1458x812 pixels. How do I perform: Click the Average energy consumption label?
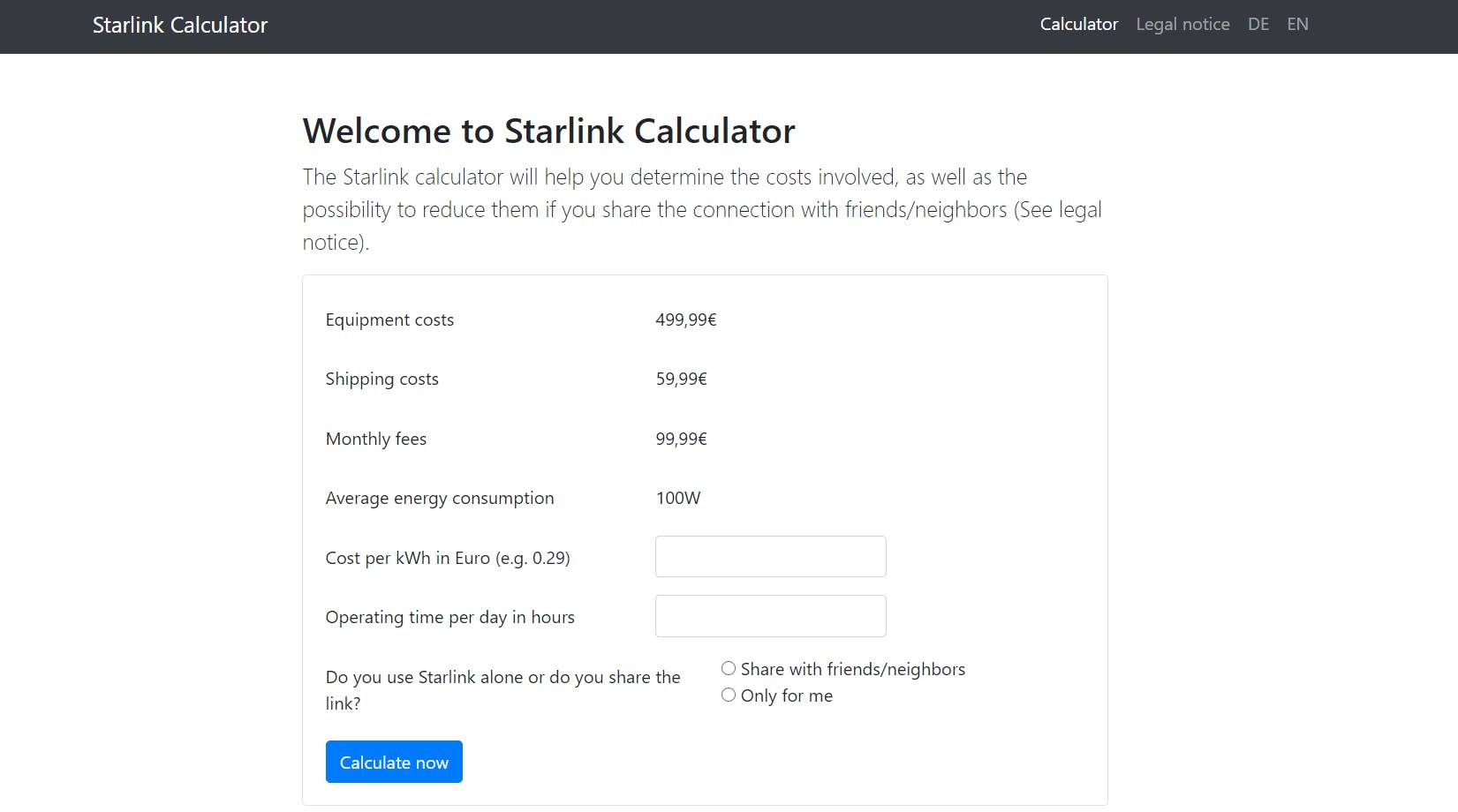pos(440,498)
